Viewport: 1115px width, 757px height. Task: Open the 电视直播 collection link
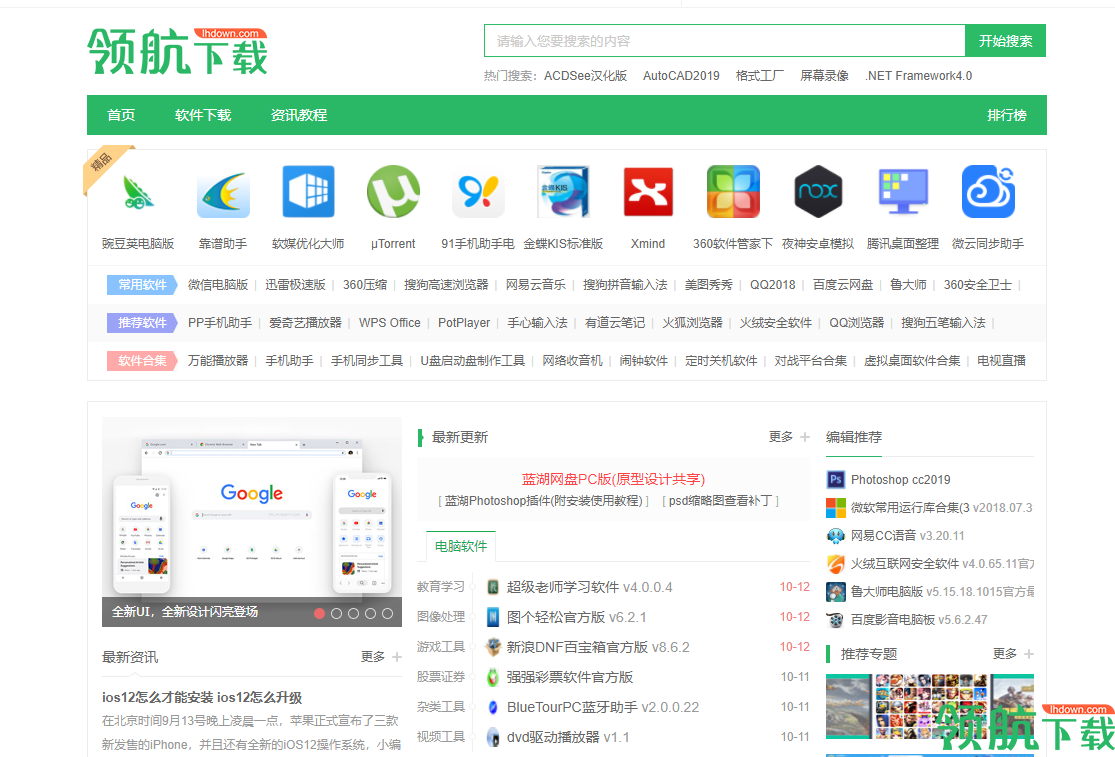(1001, 361)
